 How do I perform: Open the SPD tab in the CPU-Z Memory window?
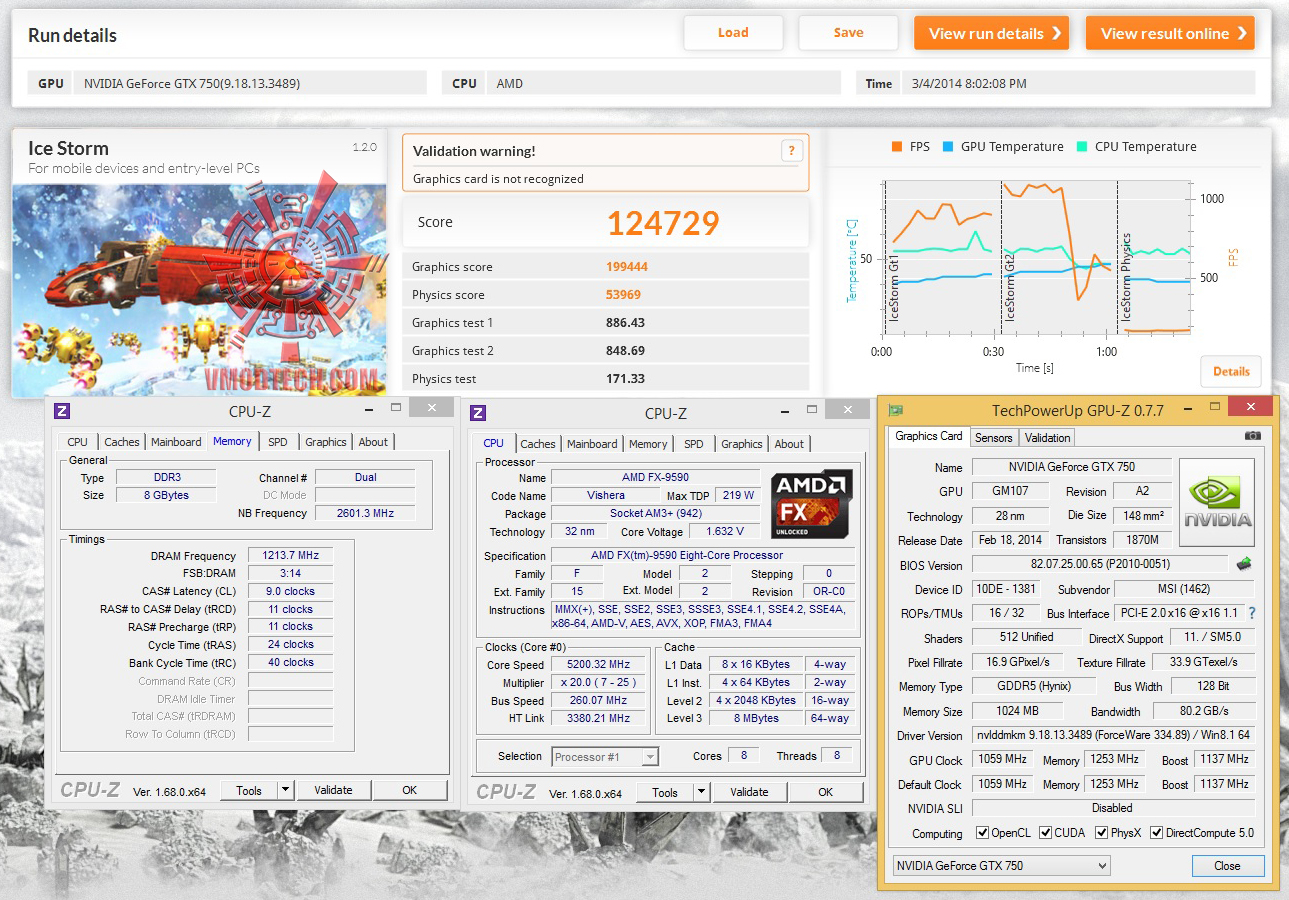click(278, 442)
